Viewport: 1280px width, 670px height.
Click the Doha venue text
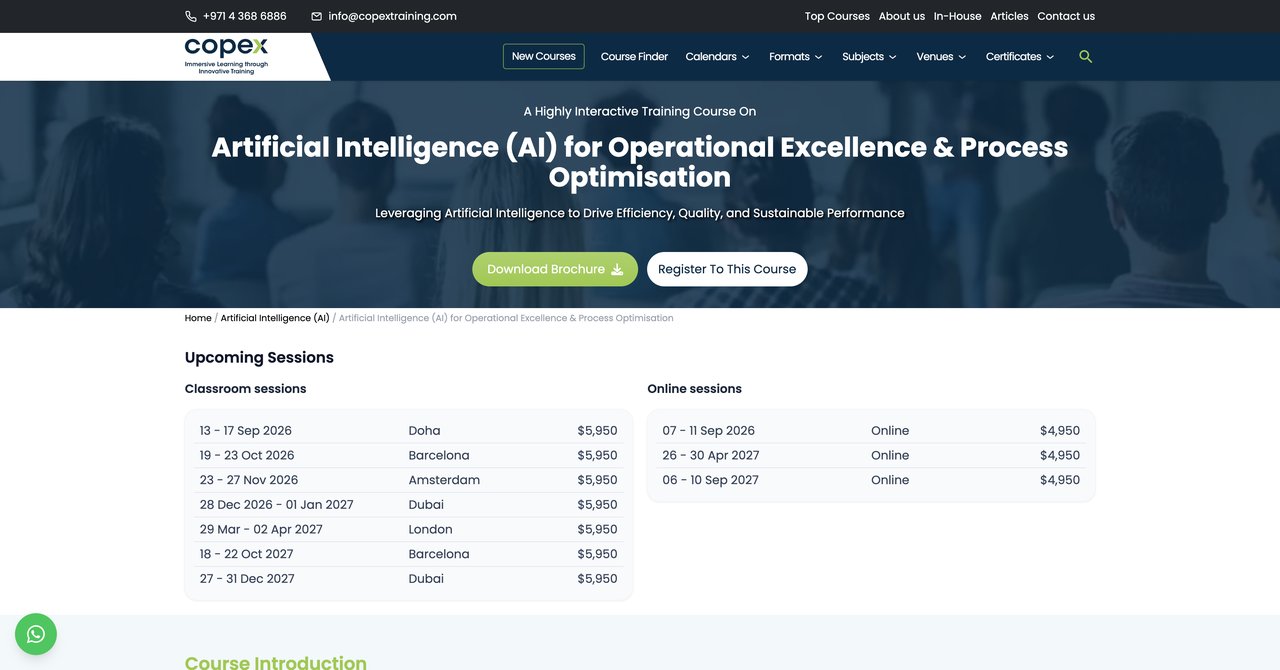(424, 431)
